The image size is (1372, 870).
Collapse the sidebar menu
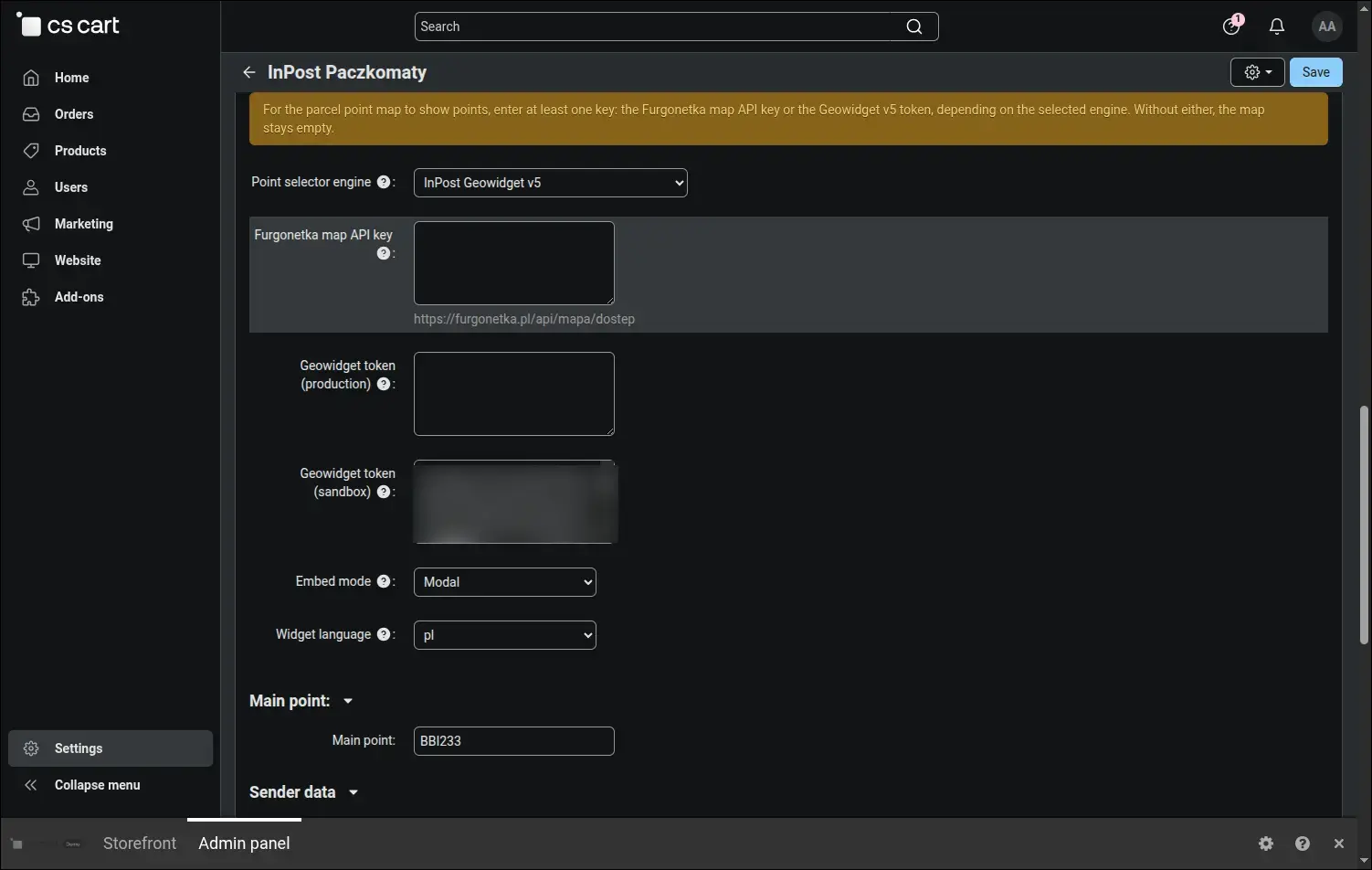pos(110,785)
